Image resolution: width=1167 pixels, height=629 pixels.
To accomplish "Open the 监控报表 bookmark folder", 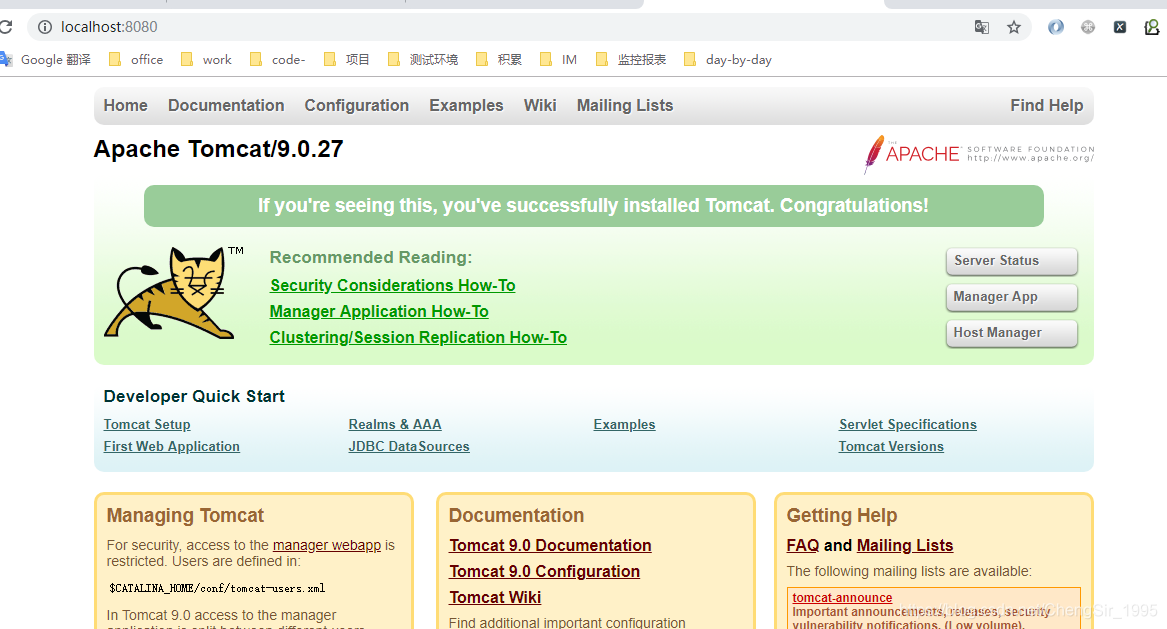I will (x=631, y=60).
